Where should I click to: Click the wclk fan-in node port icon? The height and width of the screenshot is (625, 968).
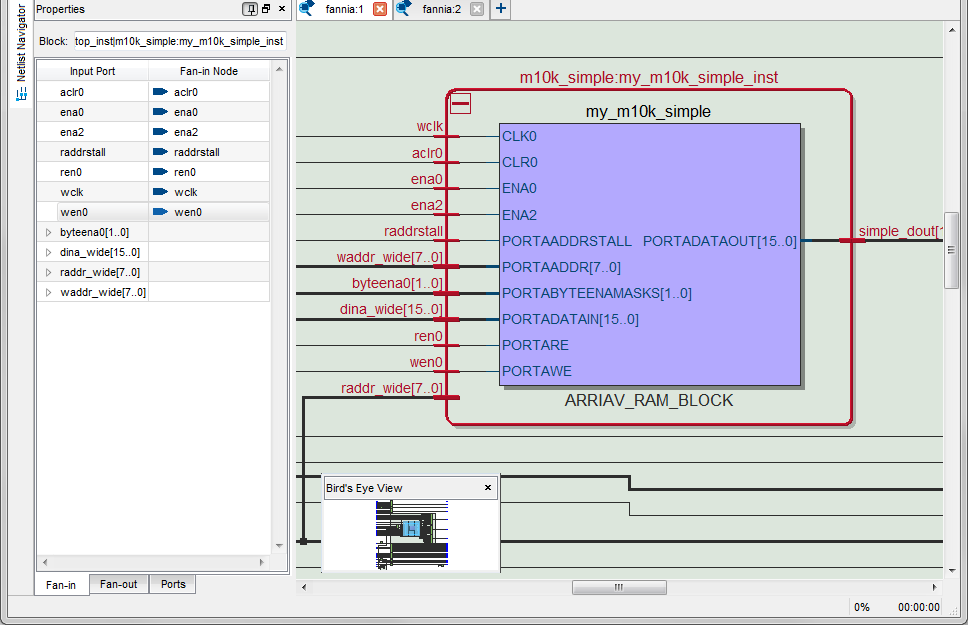click(160, 192)
